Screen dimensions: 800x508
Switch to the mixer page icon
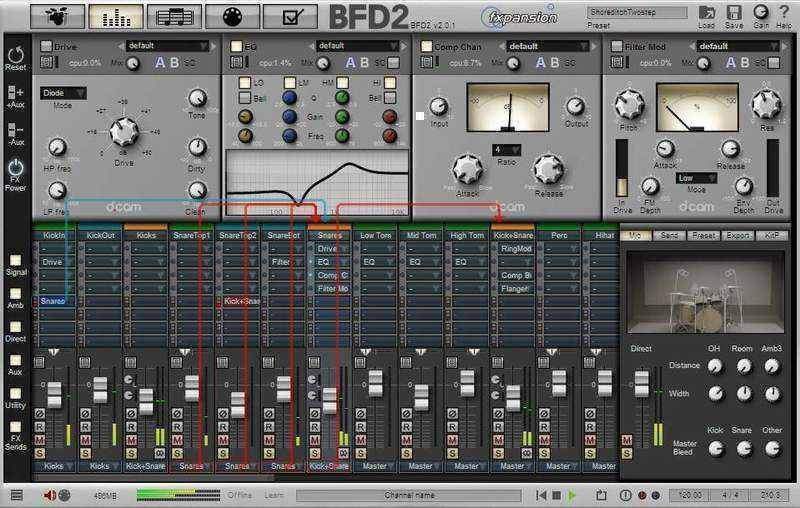pyautogui.click(x=115, y=17)
